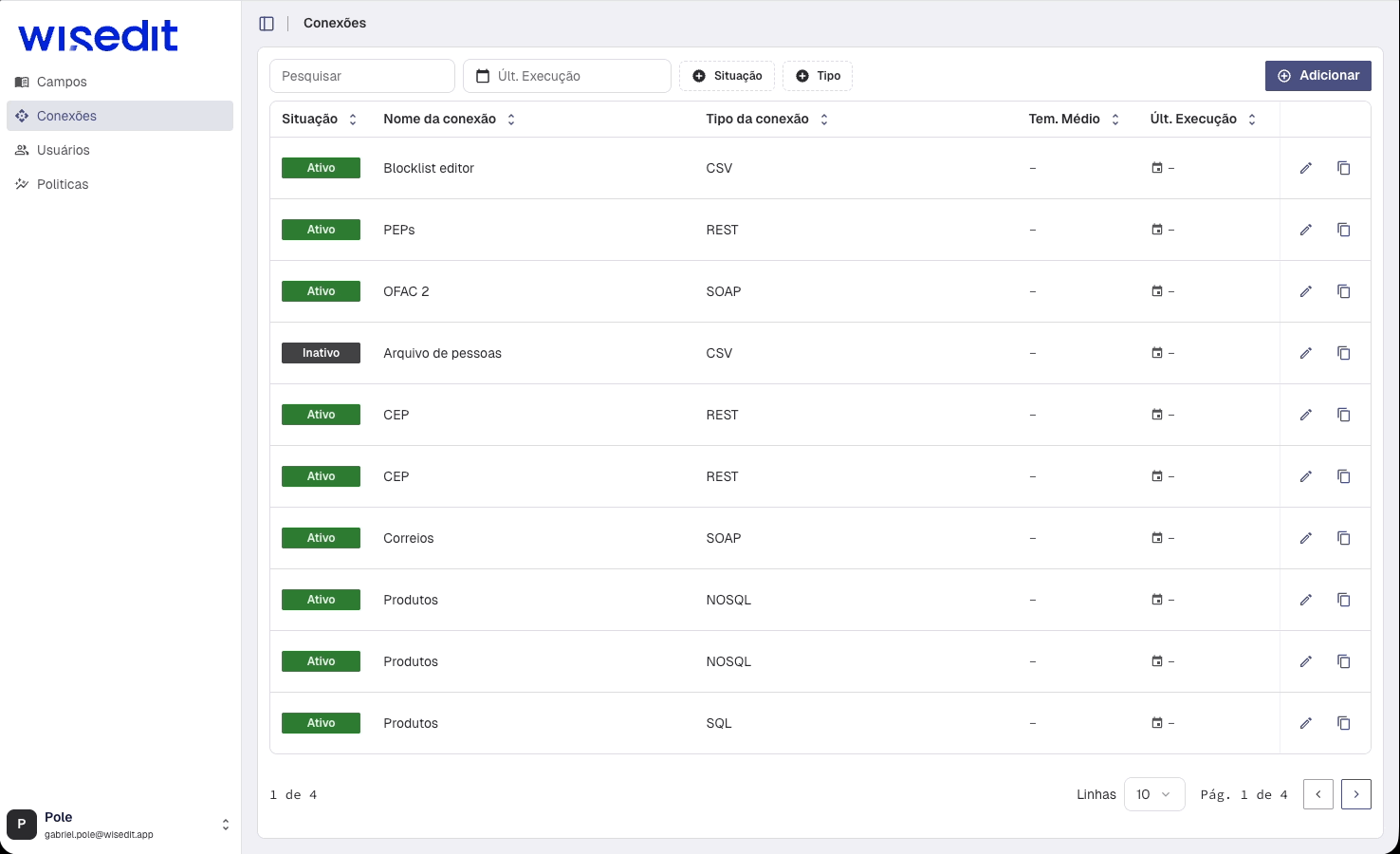
Task: Open the Linhas rows-per-page dropdown
Action: [1153, 794]
